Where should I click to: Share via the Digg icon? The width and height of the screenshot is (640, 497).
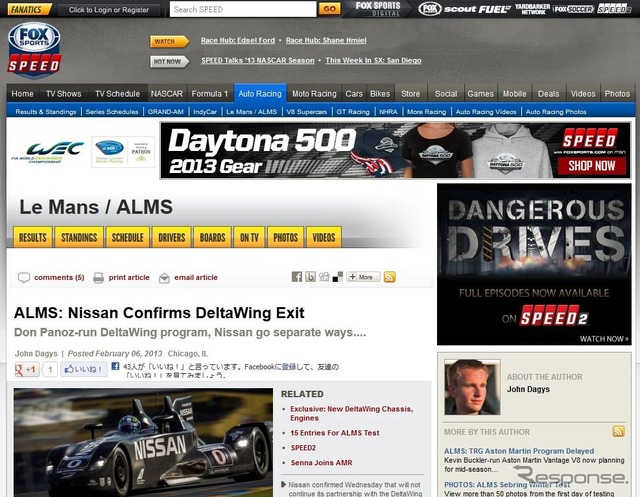pos(324,277)
